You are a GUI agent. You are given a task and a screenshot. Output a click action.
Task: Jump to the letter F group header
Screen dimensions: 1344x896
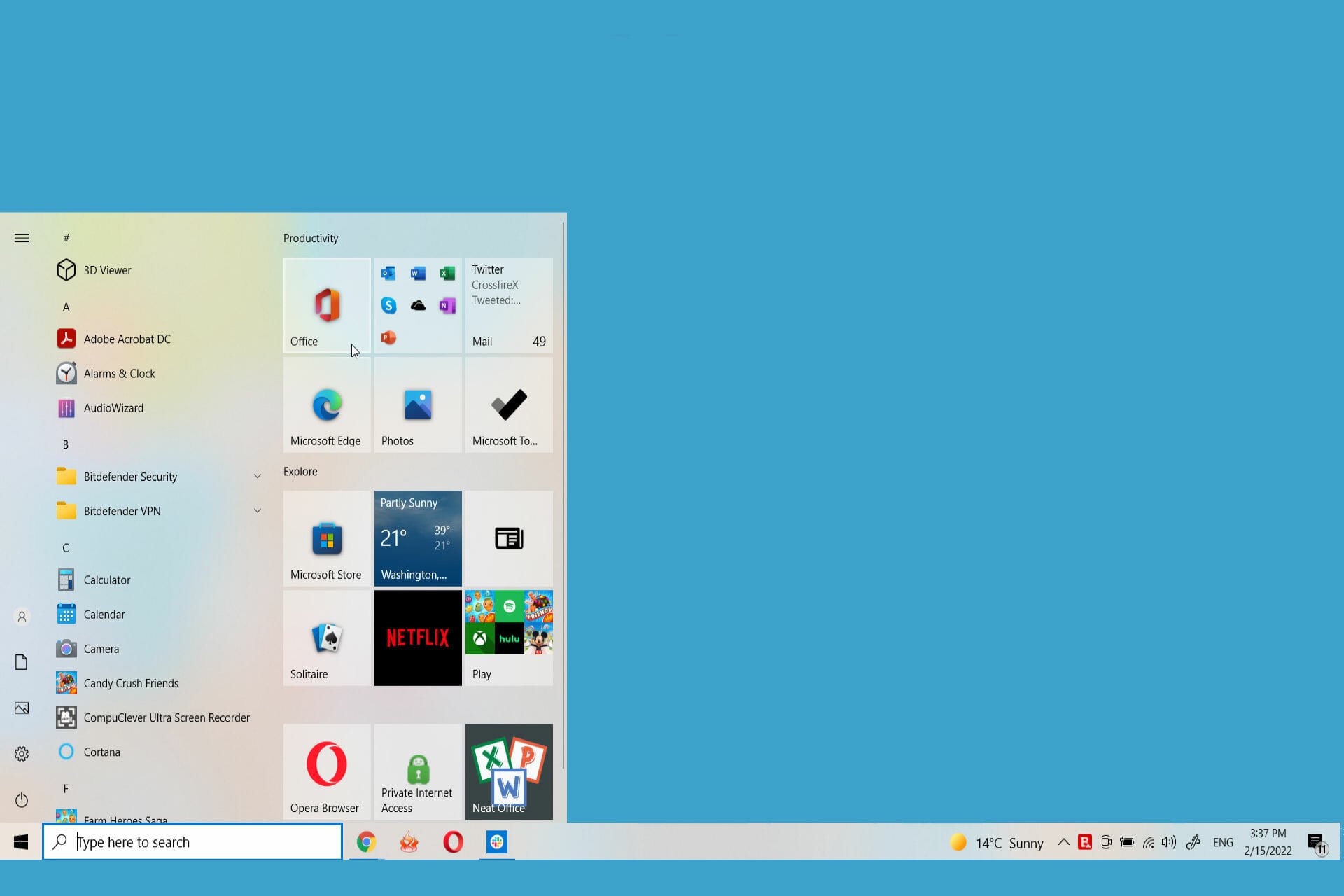[66, 788]
